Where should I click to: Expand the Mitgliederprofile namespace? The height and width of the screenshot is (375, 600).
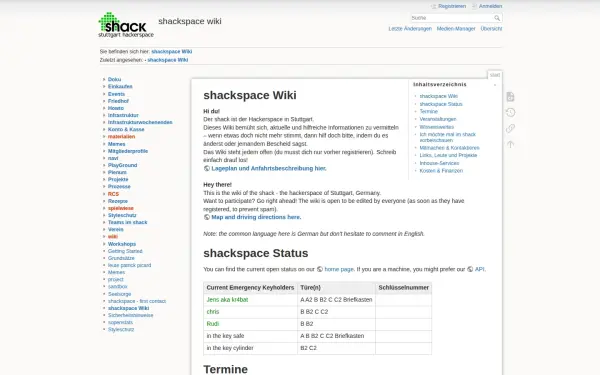tap(128, 151)
